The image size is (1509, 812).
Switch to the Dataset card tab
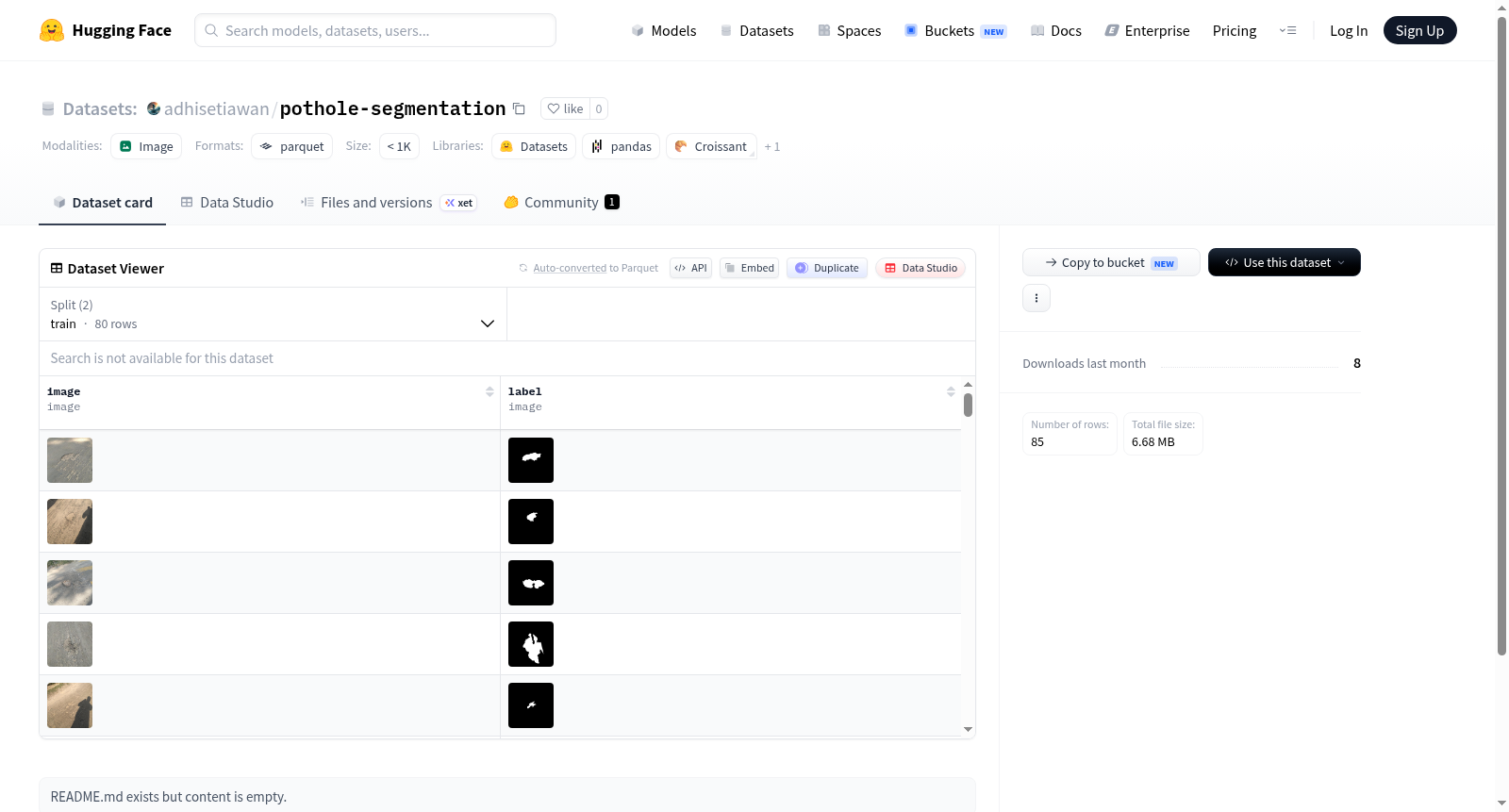103,202
